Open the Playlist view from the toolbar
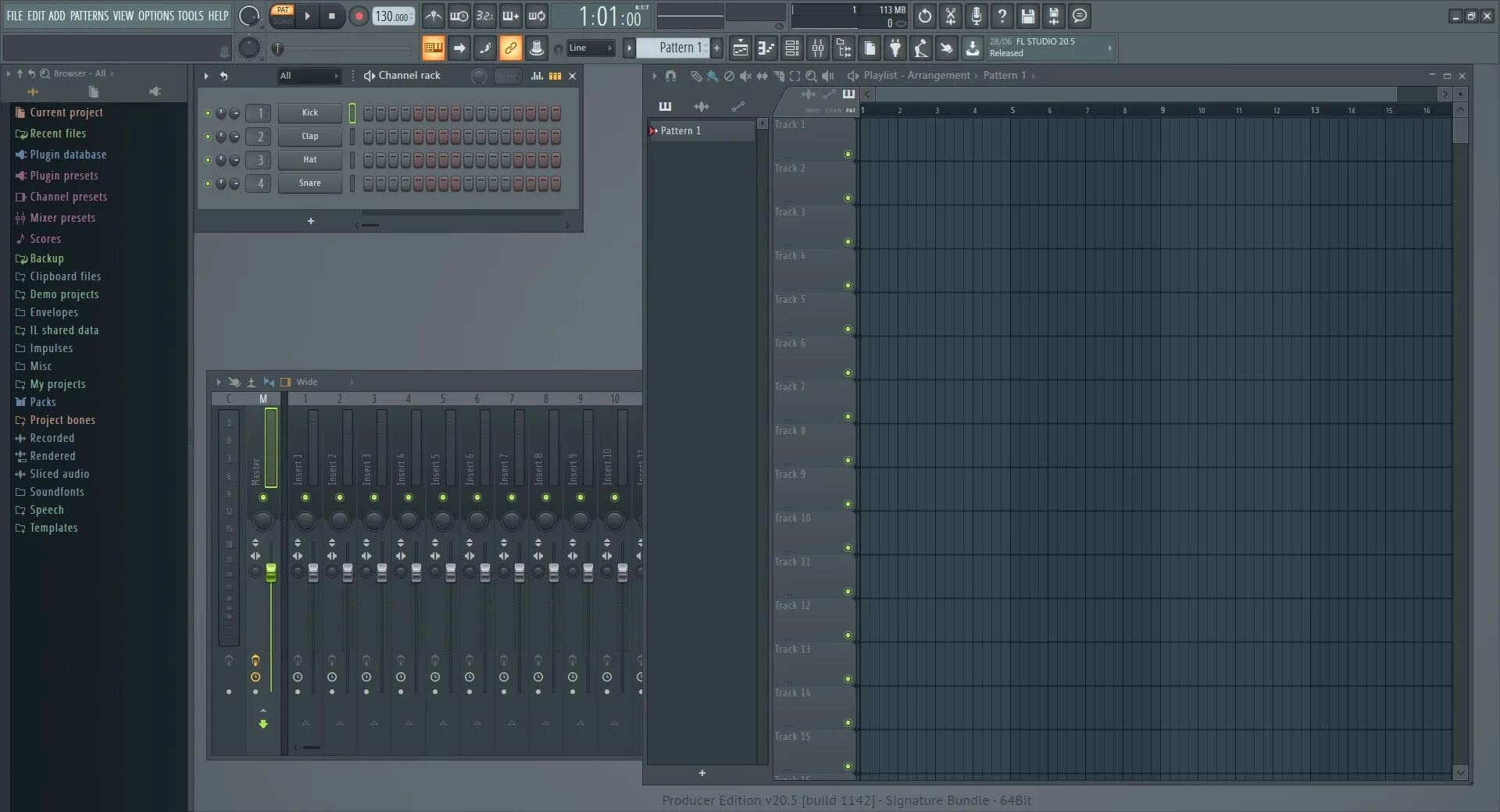This screenshot has height=812, width=1500. 740,48
